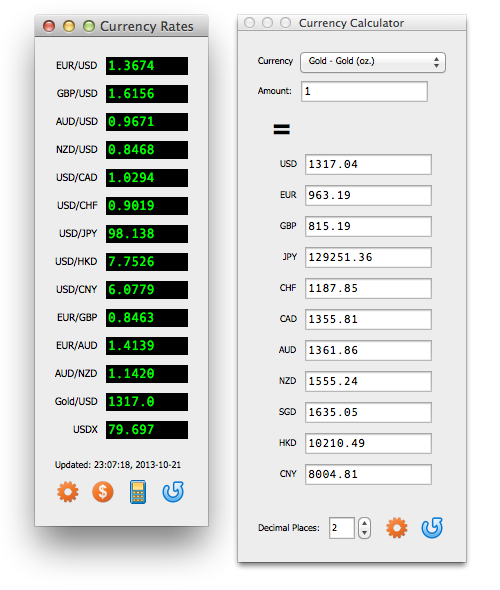
Task: Open settings gear in Currency Rates window
Action: pyautogui.click(x=68, y=492)
